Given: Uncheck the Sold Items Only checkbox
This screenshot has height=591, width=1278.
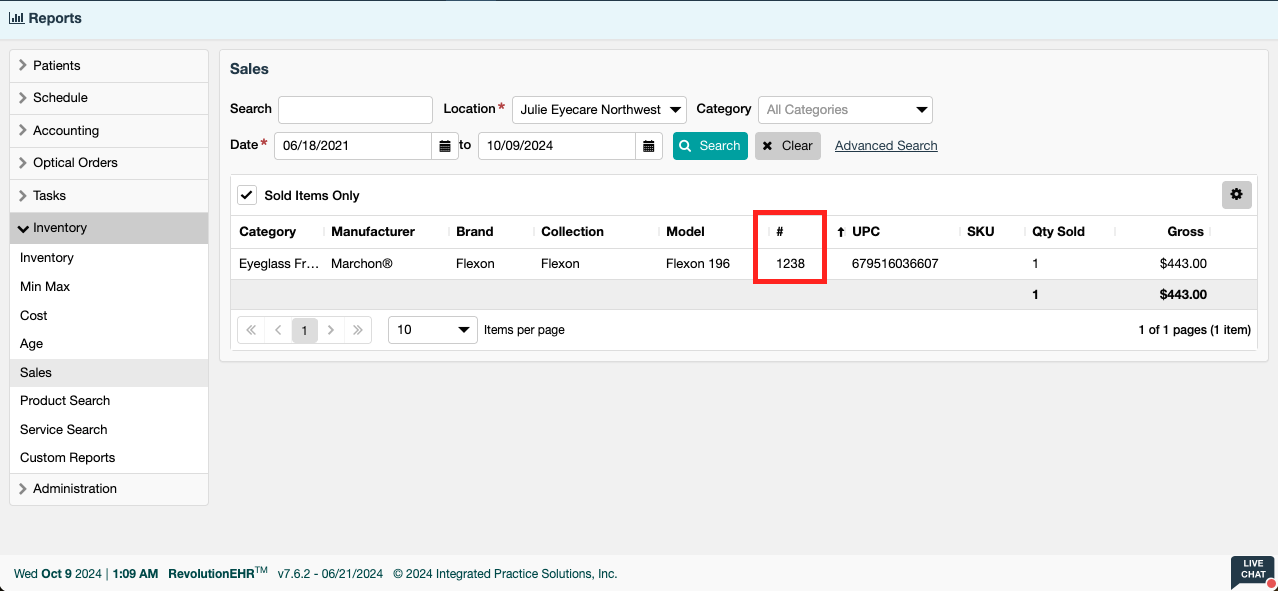Looking at the screenshot, I should point(247,195).
